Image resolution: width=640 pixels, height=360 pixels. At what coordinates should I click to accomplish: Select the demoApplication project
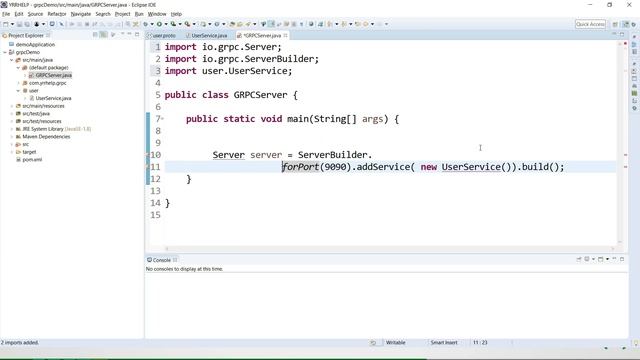click(x=35, y=44)
